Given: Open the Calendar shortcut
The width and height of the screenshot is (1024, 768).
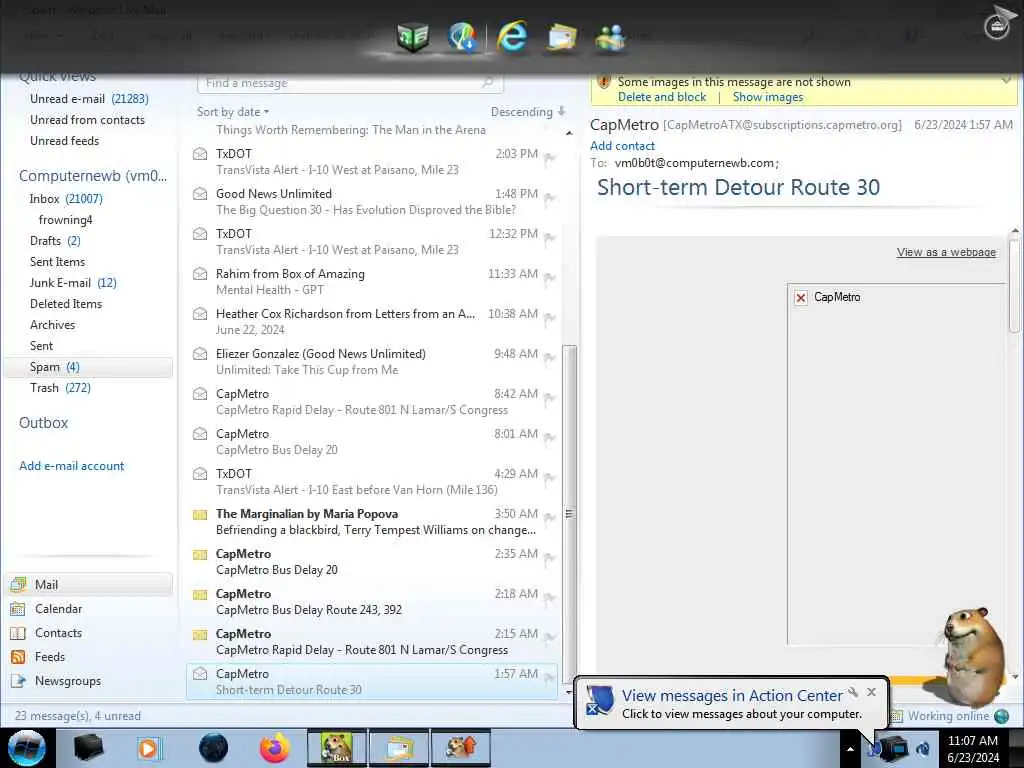Looking at the screenshot, I should 58,609.
